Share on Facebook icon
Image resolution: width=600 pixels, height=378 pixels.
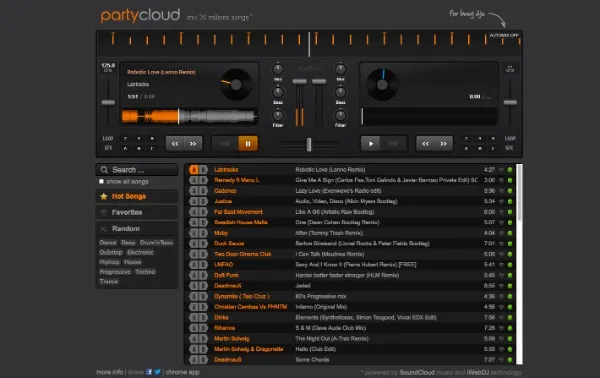149,372
